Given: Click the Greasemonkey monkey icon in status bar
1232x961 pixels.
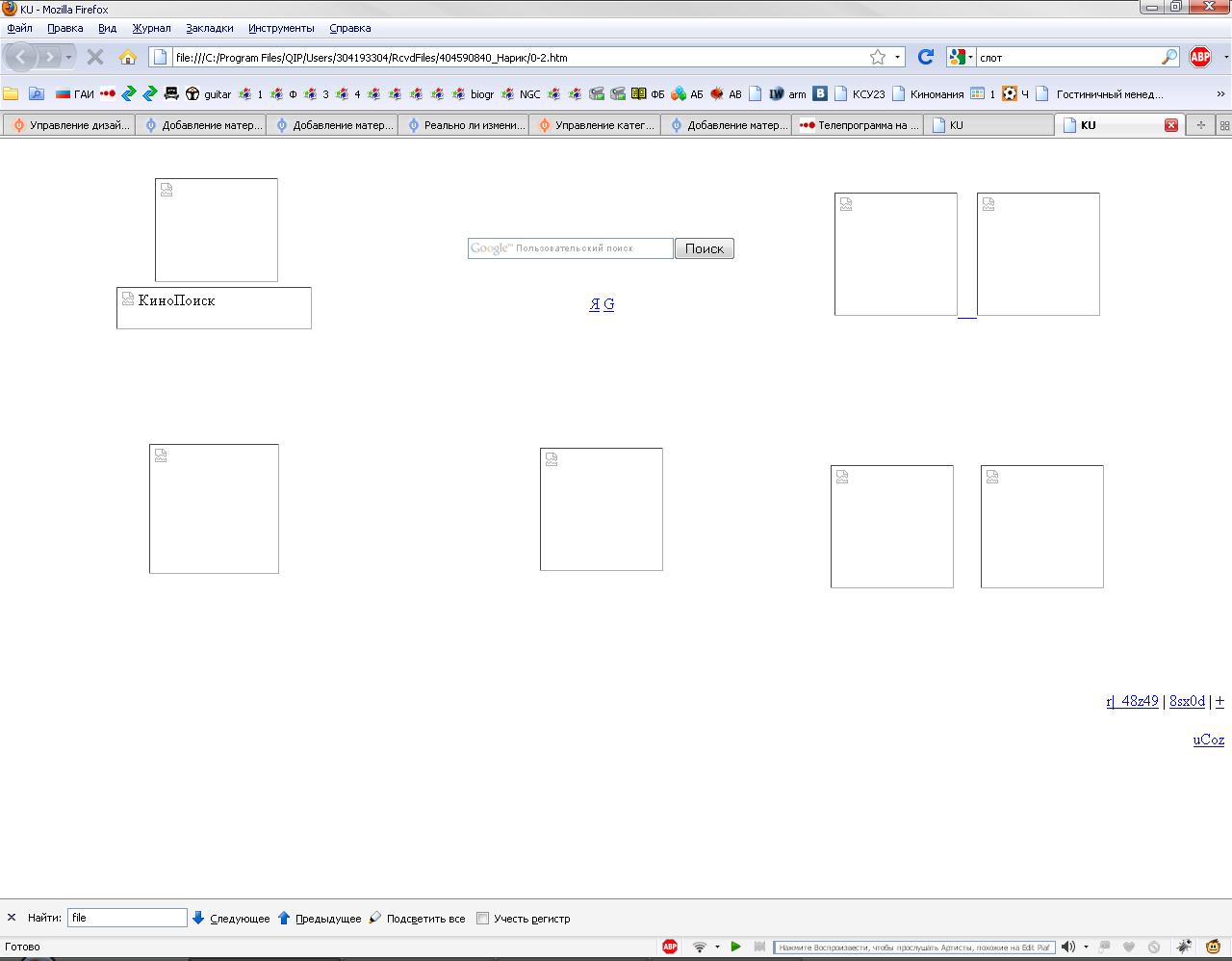Looking at the screenshot, I should point(1214,947).
